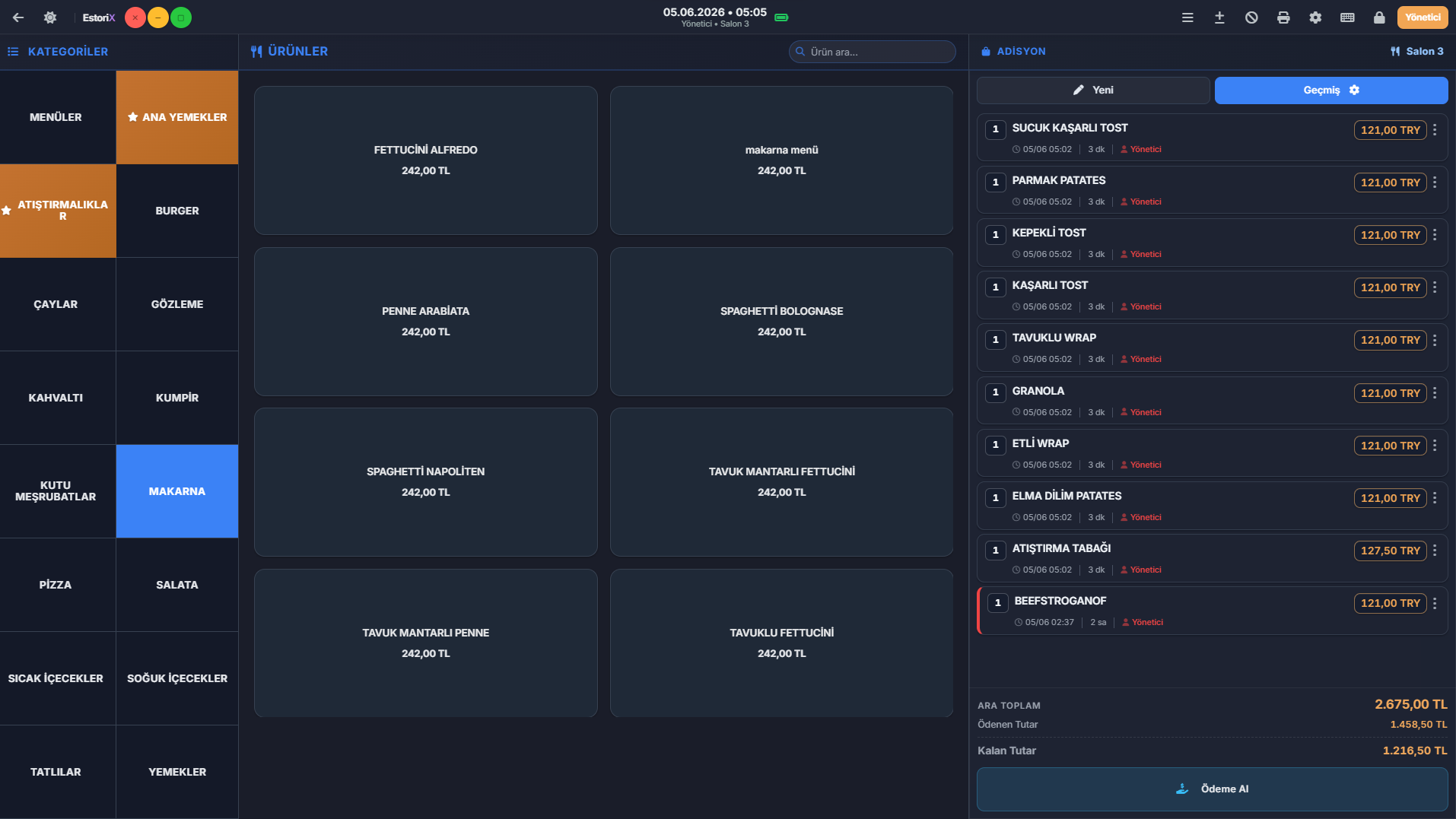Image resolution: width=1456 pixels, height=819 pixels.
Task: Click the KATEGORİLER list icon
Action: click(x=13, y=52)
